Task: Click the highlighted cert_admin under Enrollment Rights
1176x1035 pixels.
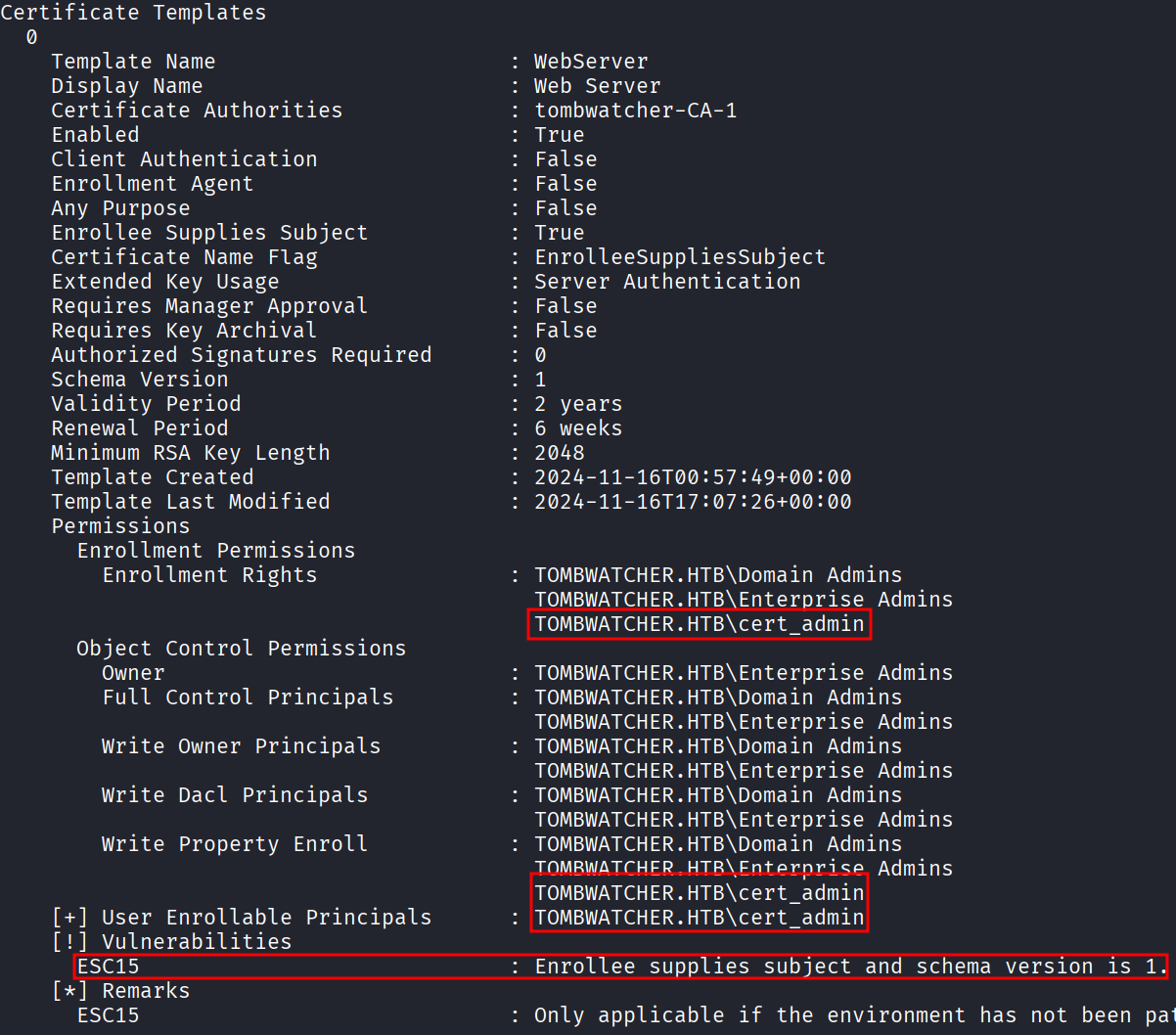Action: 699,624
